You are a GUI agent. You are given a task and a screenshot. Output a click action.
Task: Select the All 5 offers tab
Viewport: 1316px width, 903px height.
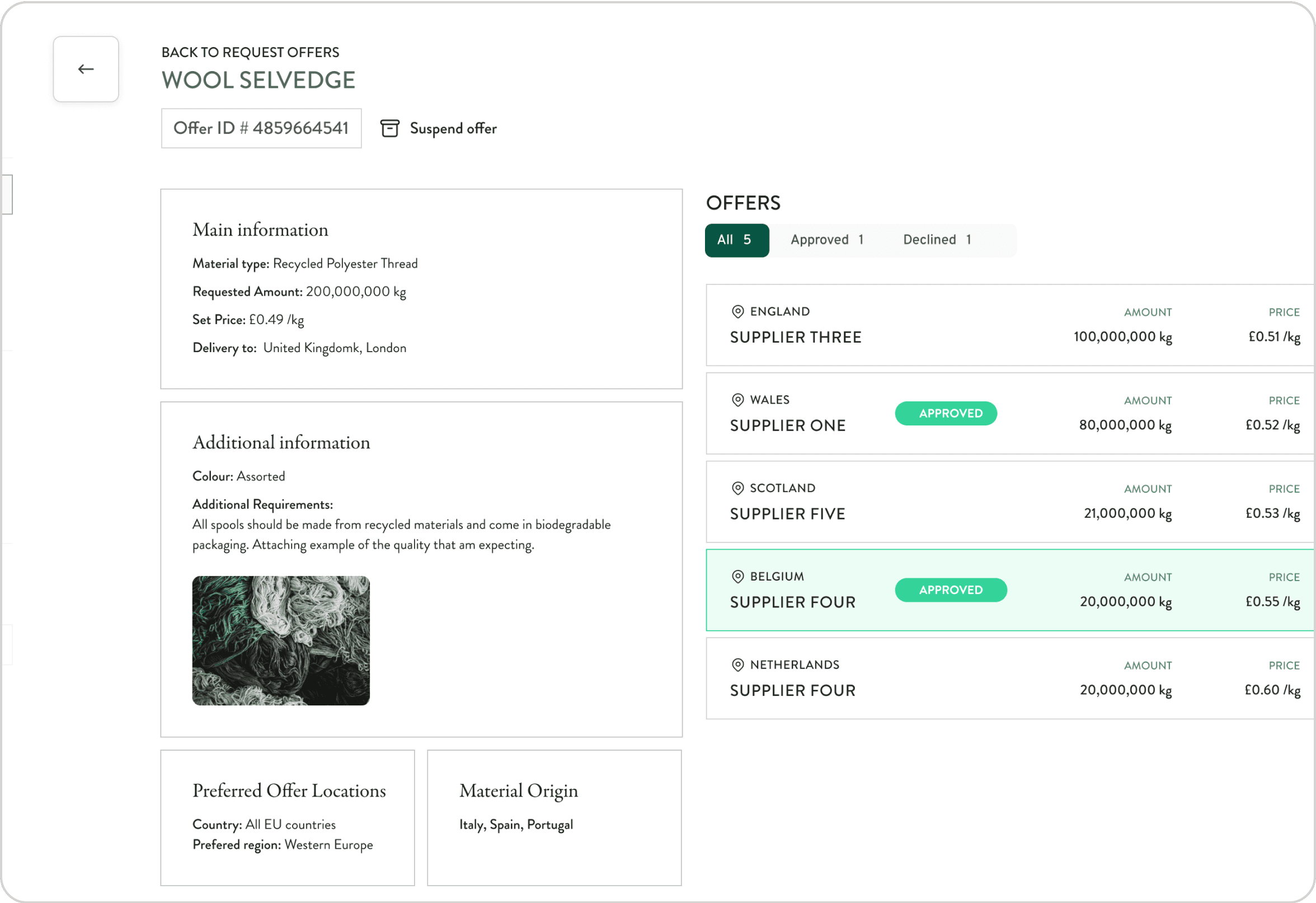click(737, 240)
